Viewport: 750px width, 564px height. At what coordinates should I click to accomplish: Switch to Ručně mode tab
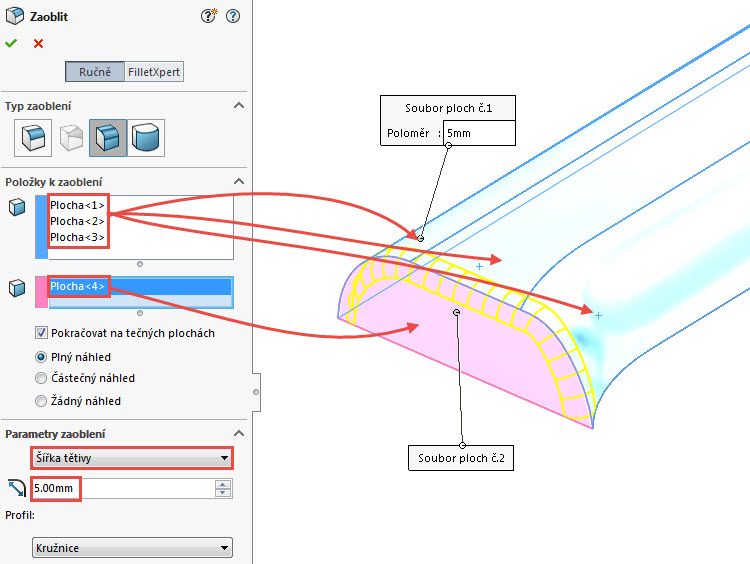(x=95, y=72)
